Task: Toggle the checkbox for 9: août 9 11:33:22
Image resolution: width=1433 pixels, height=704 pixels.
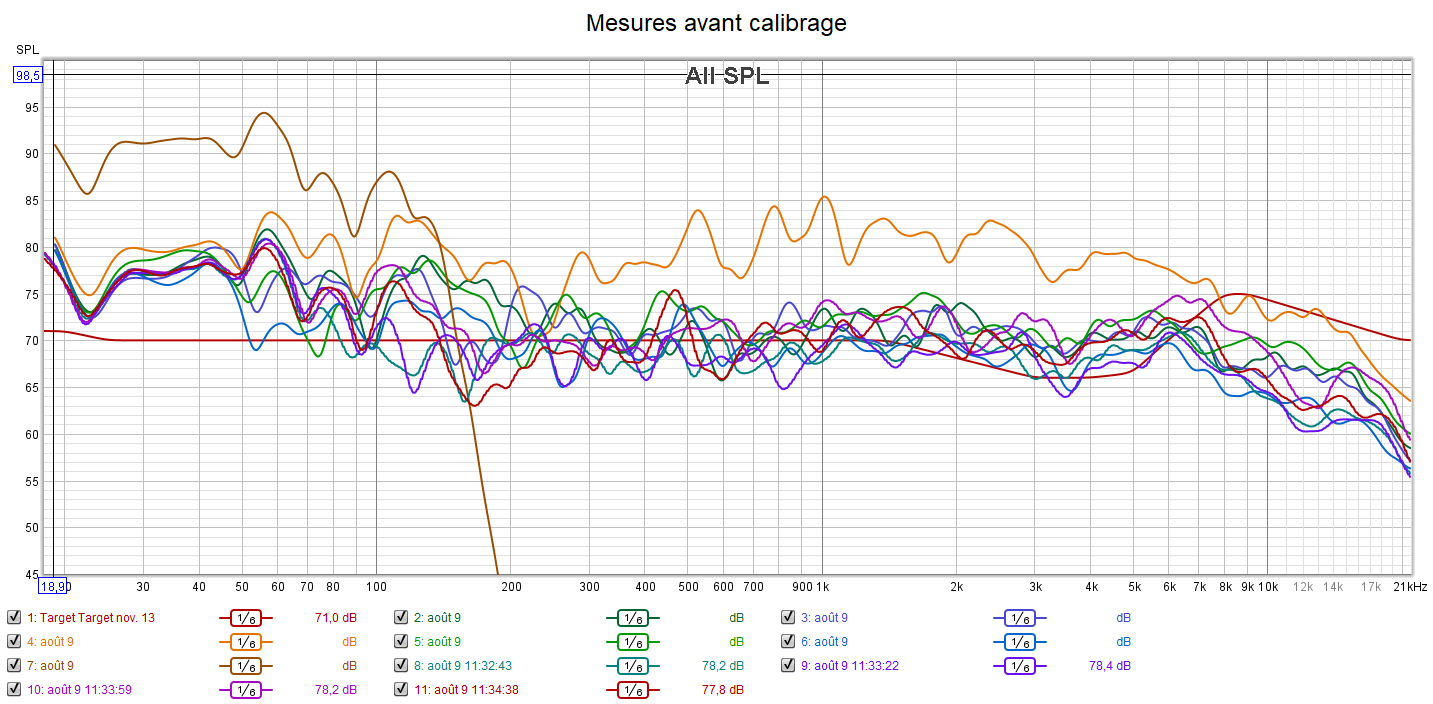Action: 788,665
